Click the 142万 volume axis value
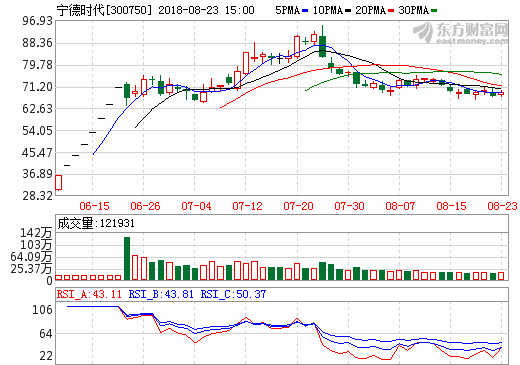 point(36,233)
